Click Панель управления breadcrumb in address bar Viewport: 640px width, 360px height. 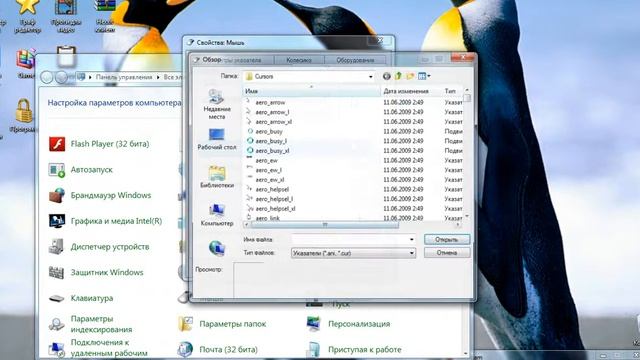tap(124, 77)
